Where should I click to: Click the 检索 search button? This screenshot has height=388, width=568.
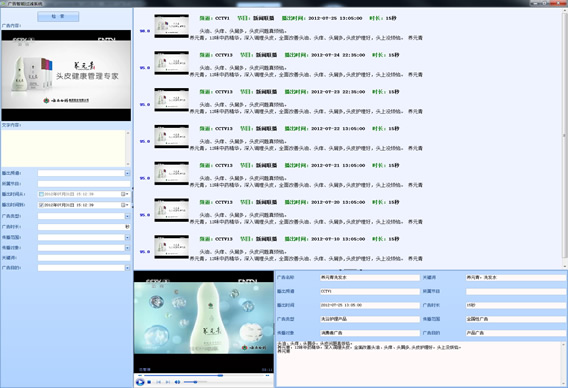tap(58, 17)
